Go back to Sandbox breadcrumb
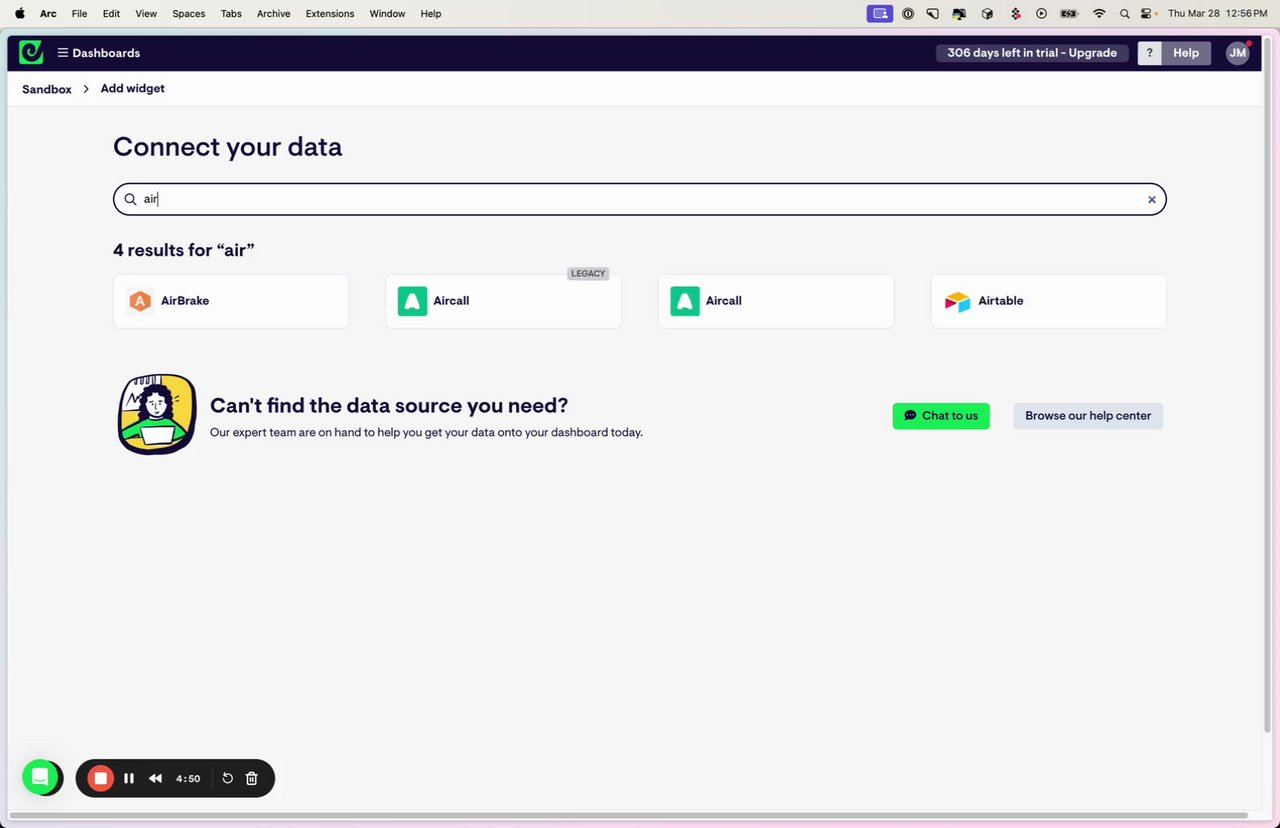Screen dimensions: 1280x828 tap(47, 89)
